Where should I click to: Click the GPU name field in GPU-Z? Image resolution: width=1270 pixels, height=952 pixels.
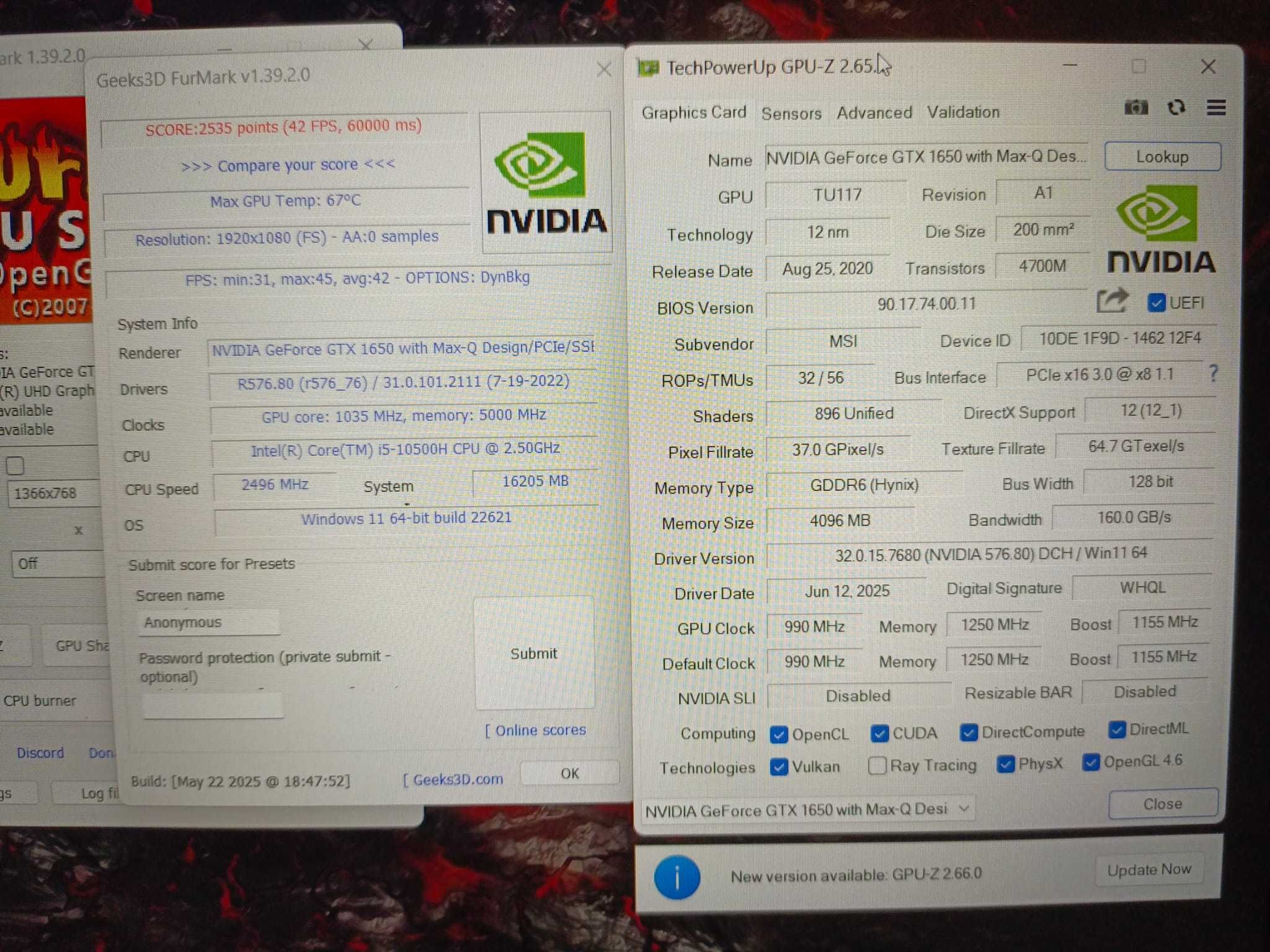926,157
